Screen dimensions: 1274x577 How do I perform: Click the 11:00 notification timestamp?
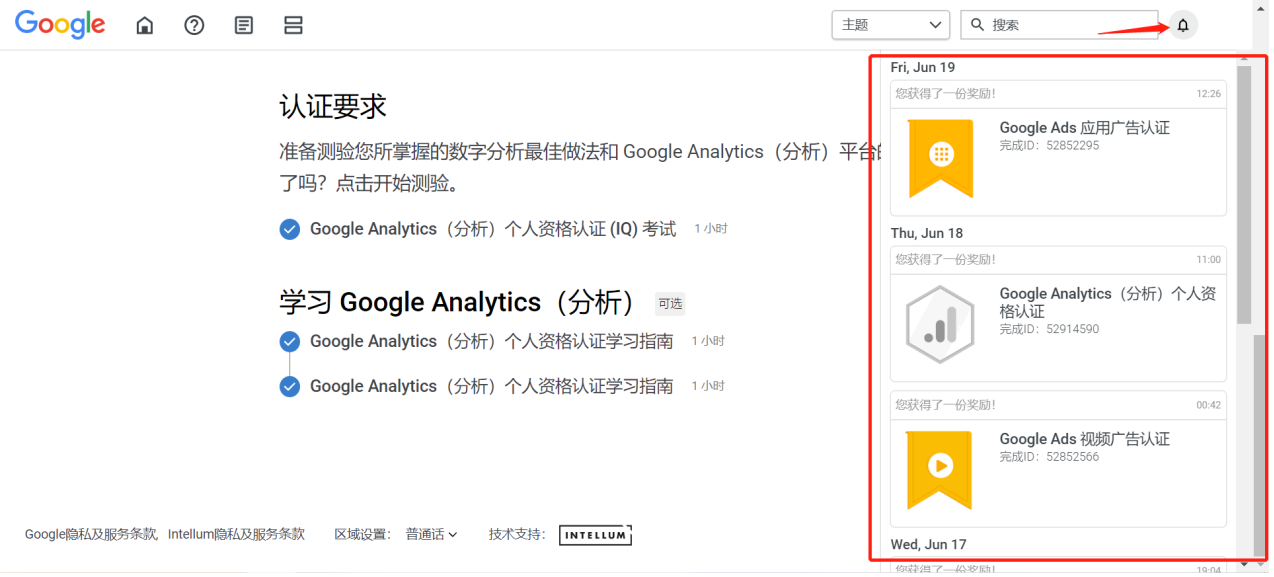coord(1209,260)
